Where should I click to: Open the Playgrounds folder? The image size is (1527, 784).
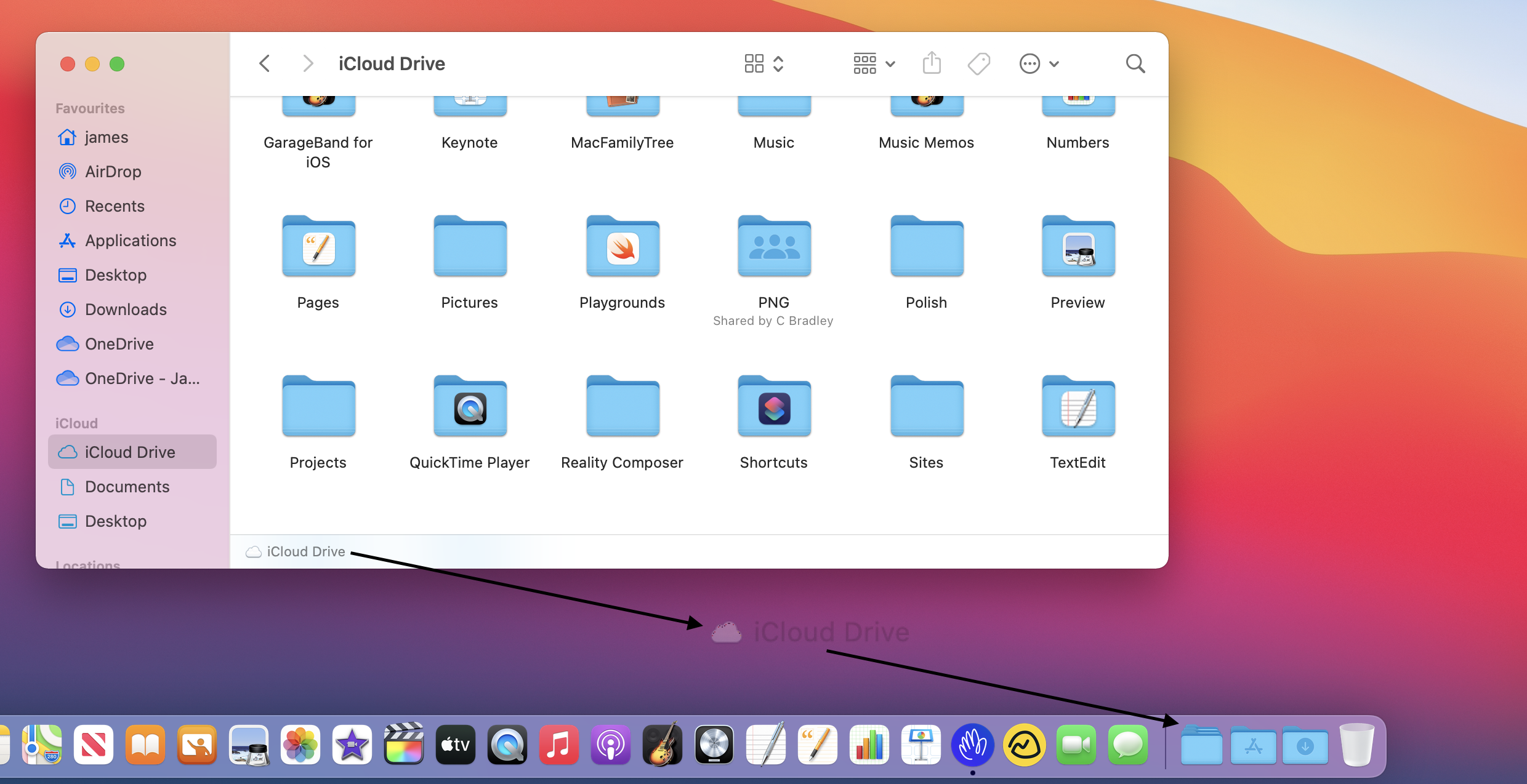click(622, 248)
